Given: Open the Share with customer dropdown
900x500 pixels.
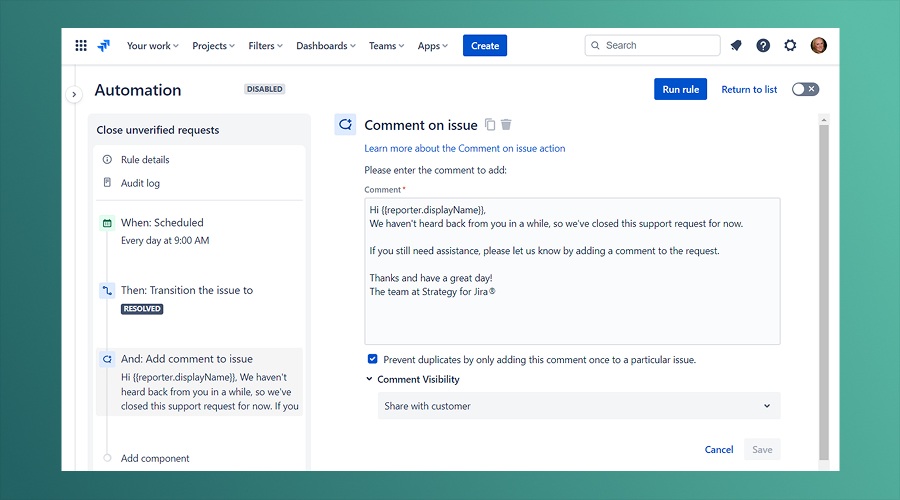Looking at the screenshot, I should pos(579,406).
